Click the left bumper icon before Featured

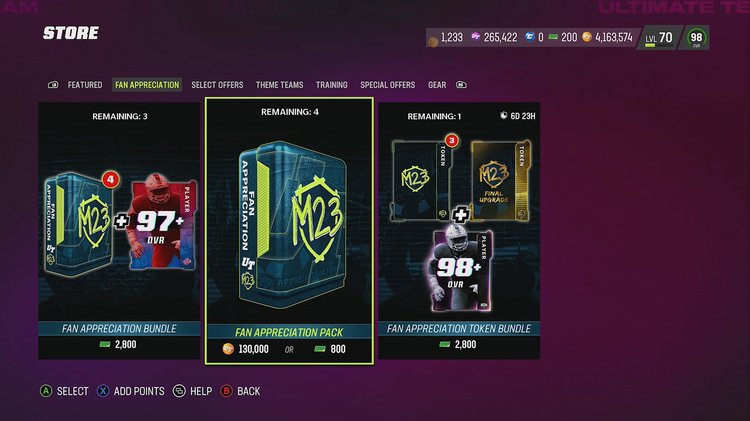[x=53, y=85]
